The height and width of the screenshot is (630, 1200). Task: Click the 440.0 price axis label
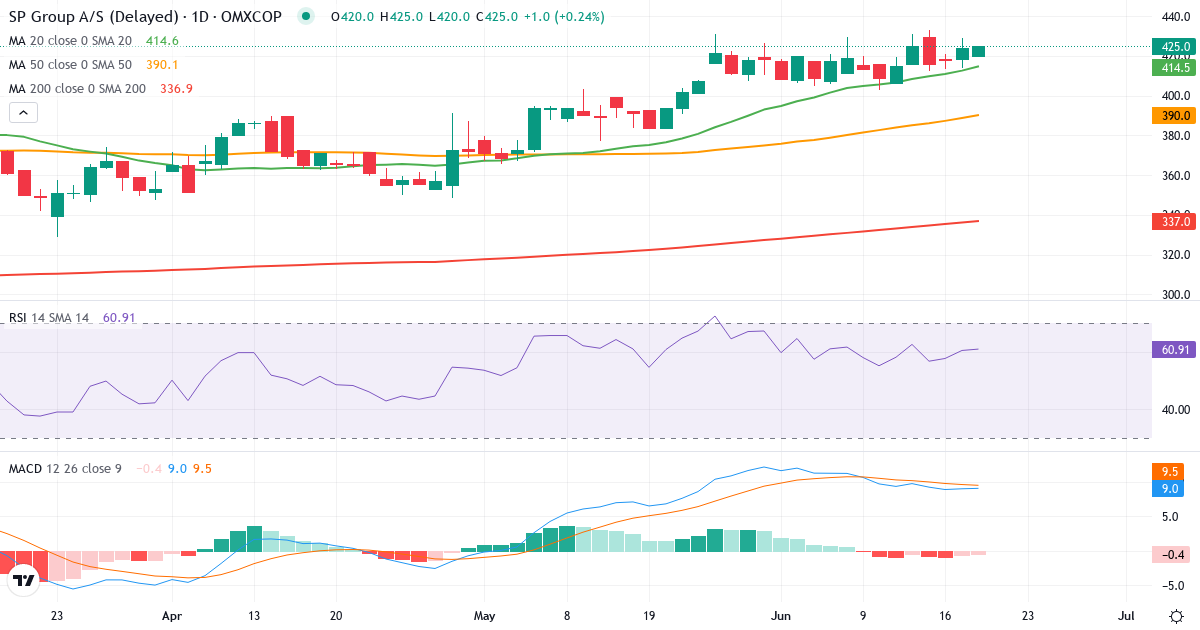pos(1175,17)
